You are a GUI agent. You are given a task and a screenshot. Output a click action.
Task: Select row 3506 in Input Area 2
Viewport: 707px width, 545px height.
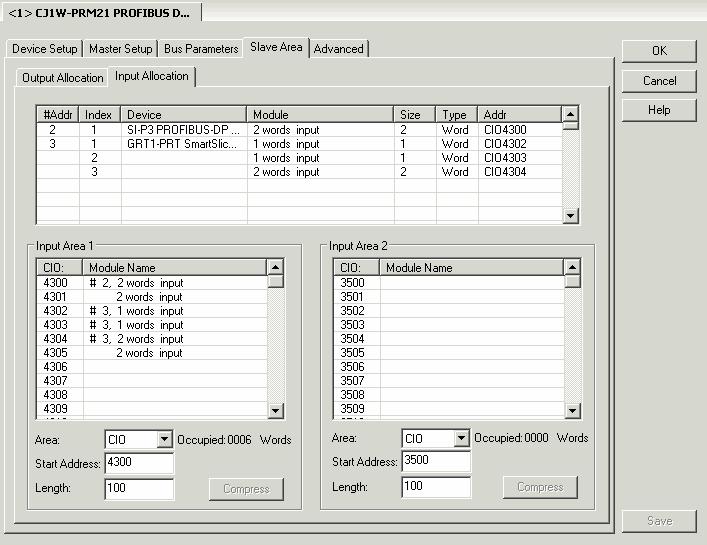[x=449, y=366]
